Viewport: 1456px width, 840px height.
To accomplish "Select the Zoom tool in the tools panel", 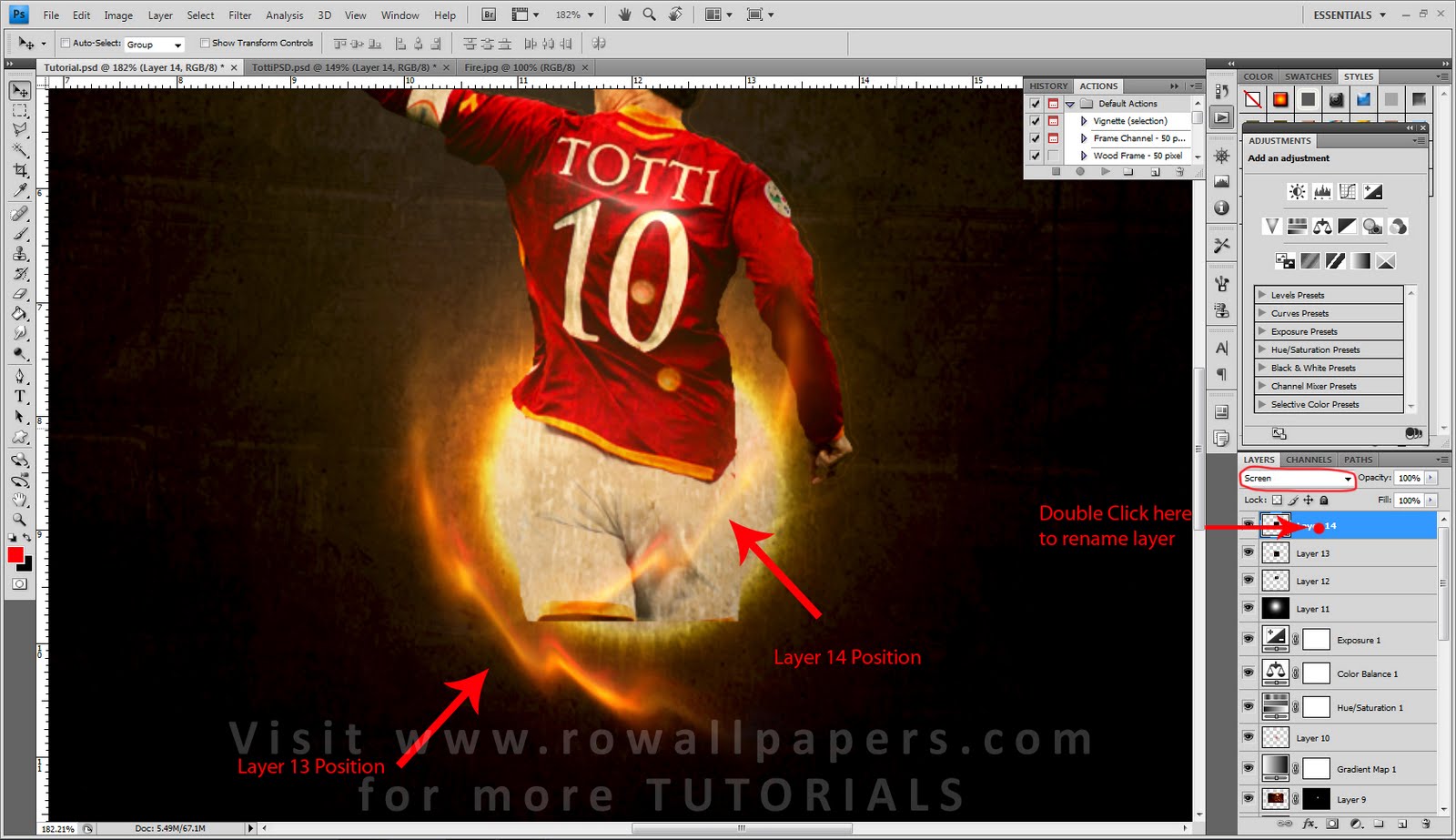I will click(x=20, y=520).
